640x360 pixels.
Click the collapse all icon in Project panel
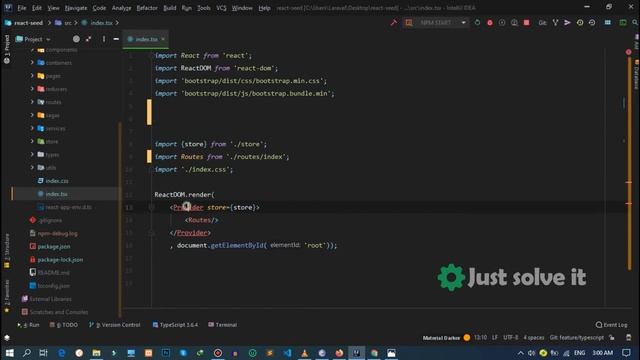(89, 39)
